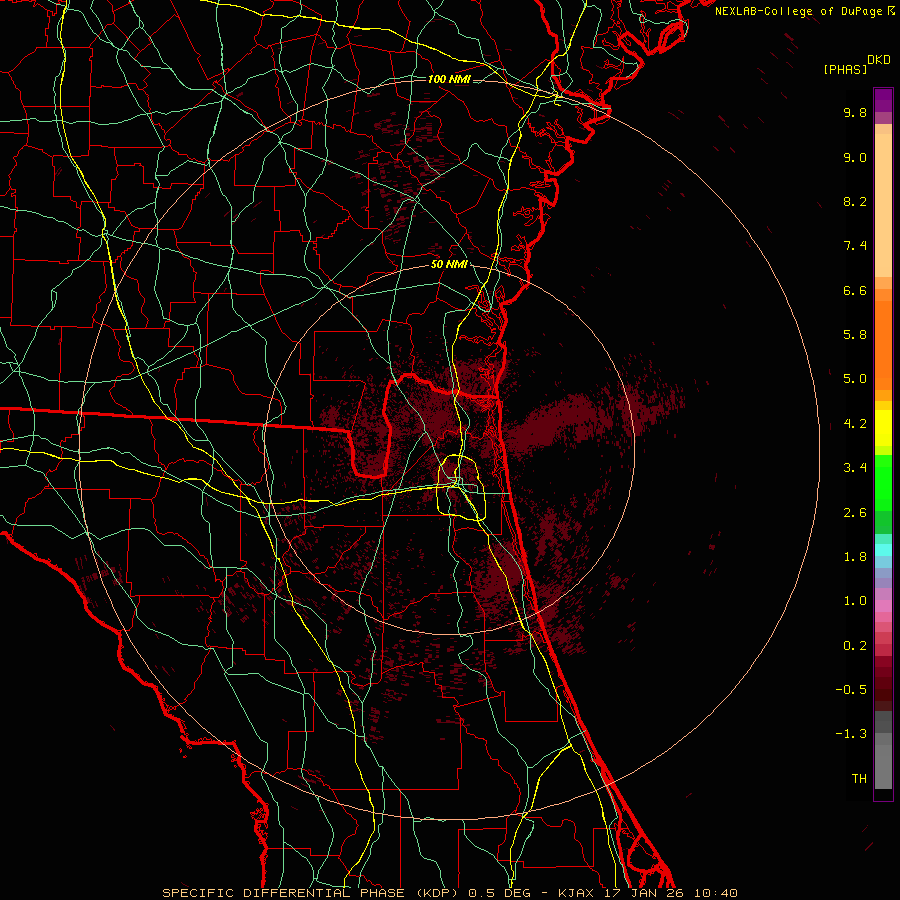This screenshot has width=900, height=900.
Task: Click the [PHAS] units label
Action: [845, 70]
